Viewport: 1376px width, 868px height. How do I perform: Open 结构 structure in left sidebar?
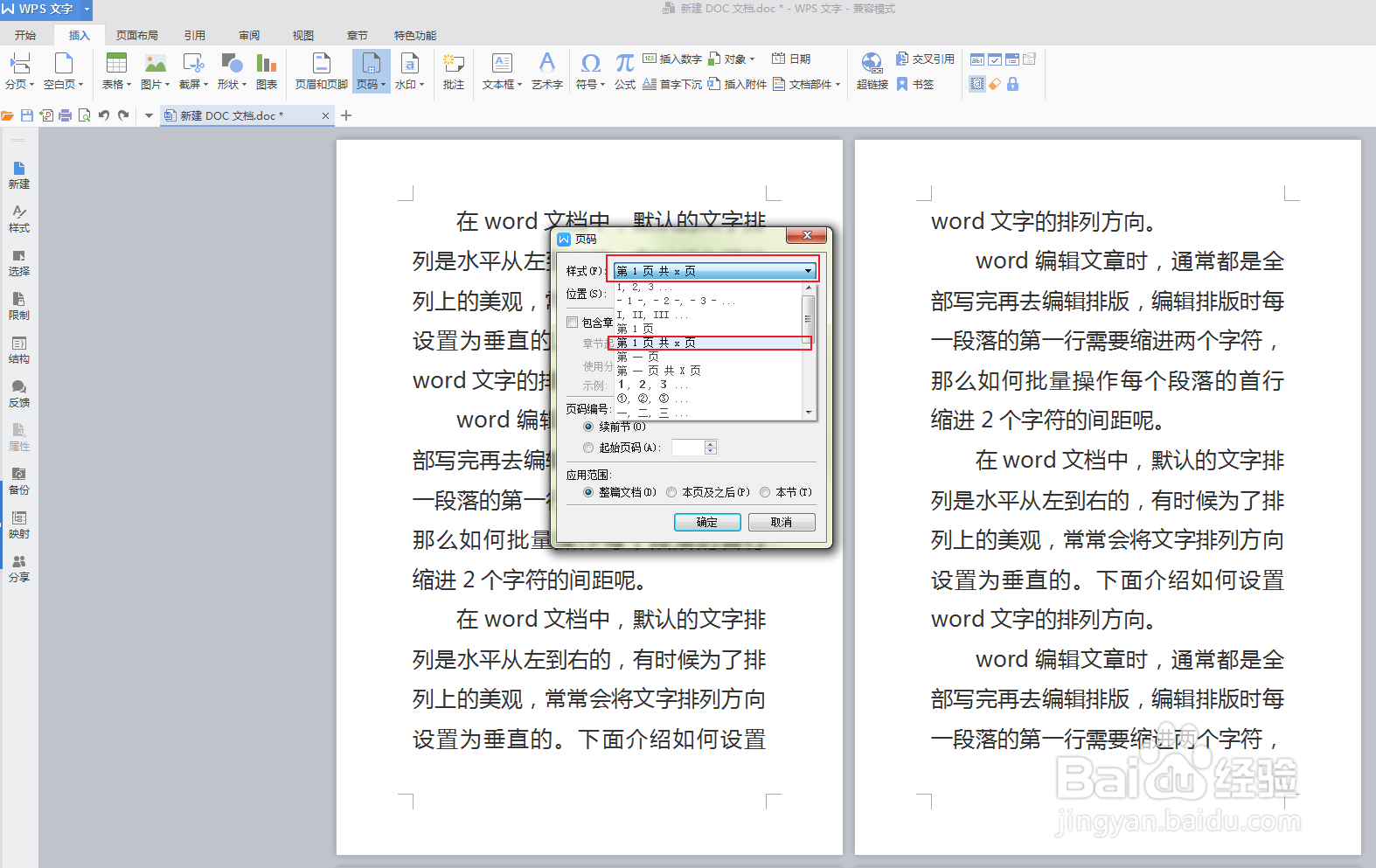tap(19, 350)
